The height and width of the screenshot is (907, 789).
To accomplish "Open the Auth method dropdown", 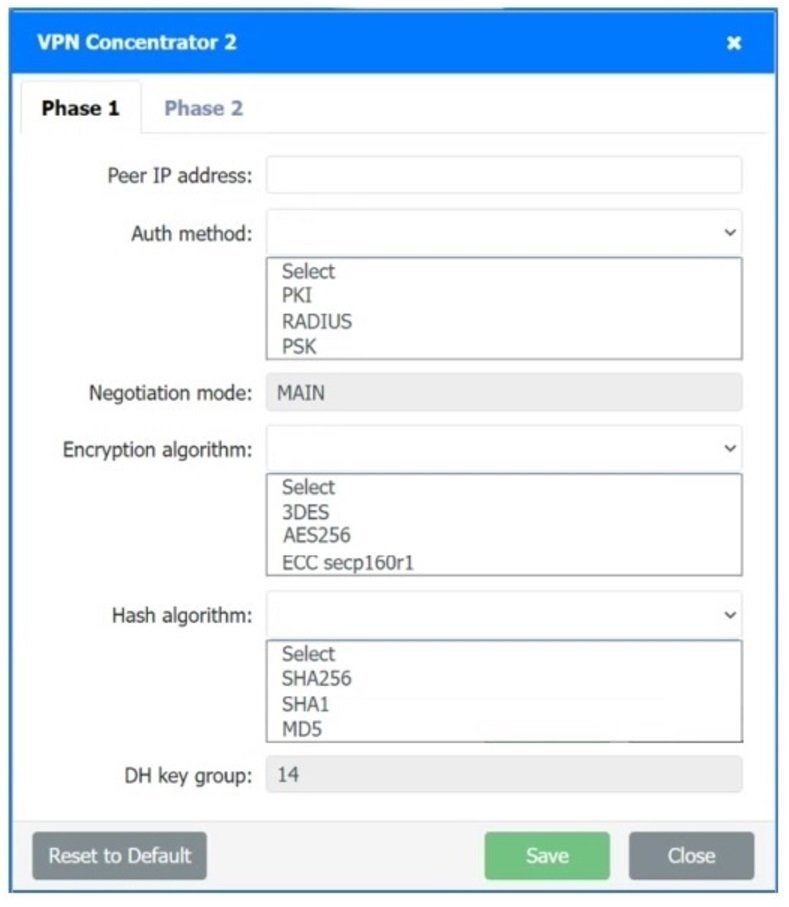I will click(503, 231).
